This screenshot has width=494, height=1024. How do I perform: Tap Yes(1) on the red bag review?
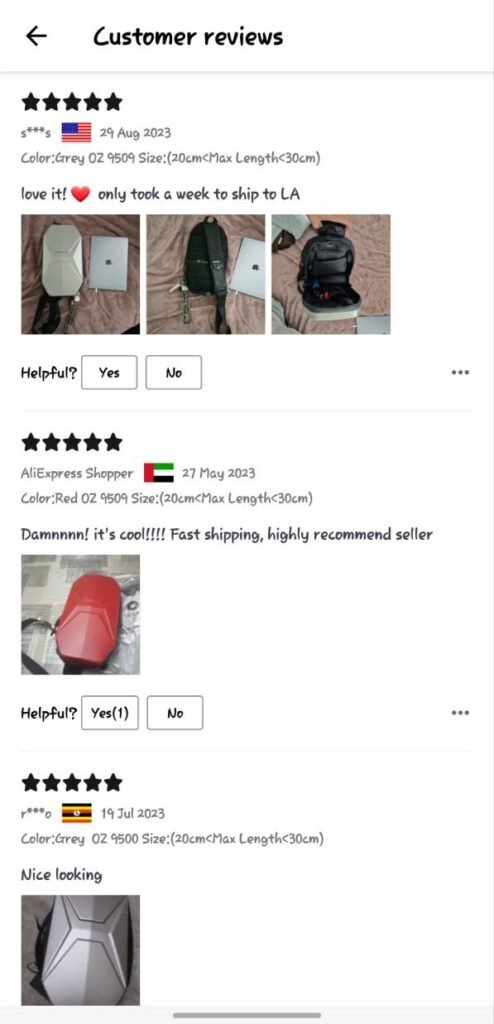tap(110, 712)
